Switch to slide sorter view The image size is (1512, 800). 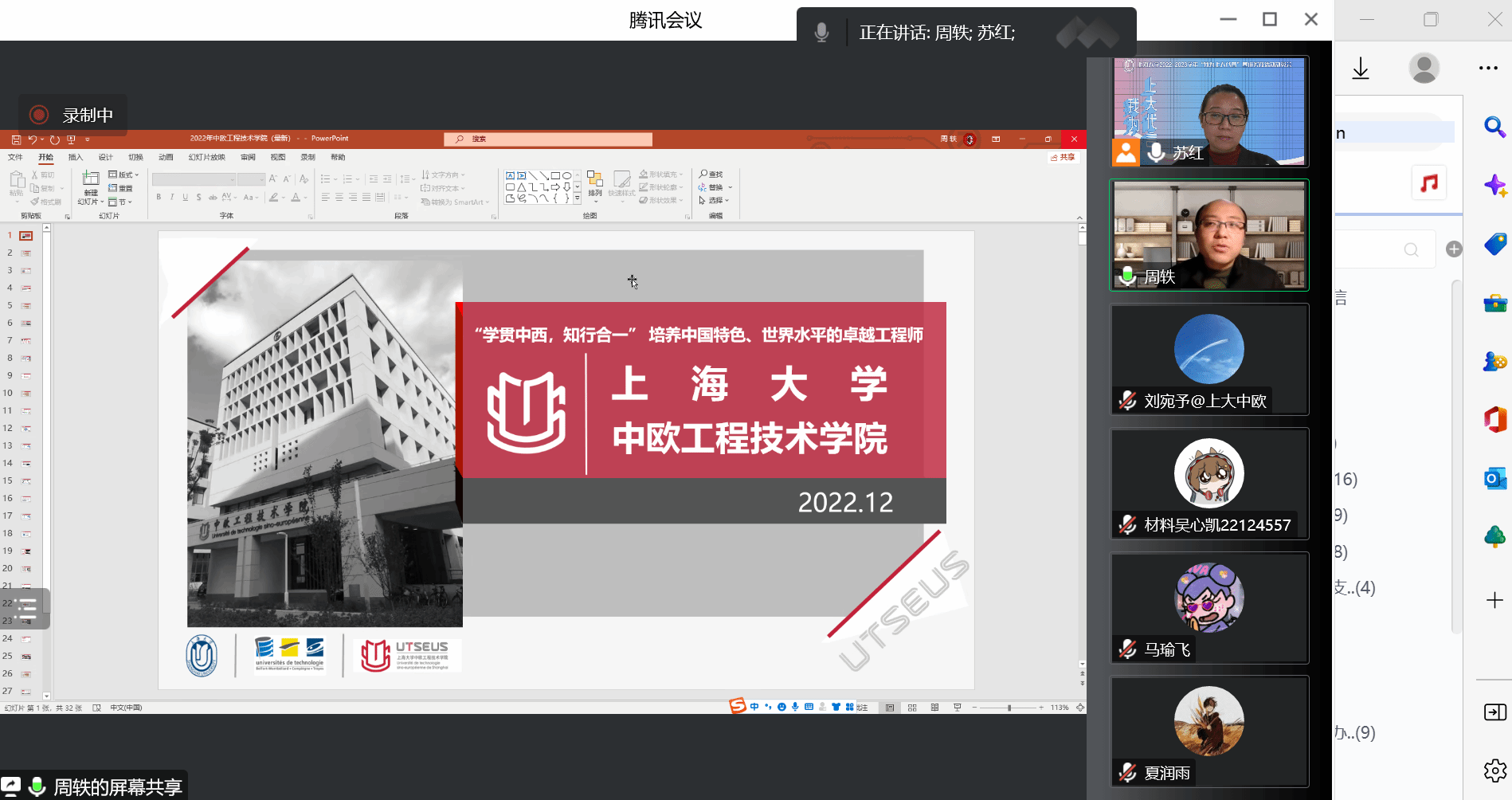pos(912,708)
